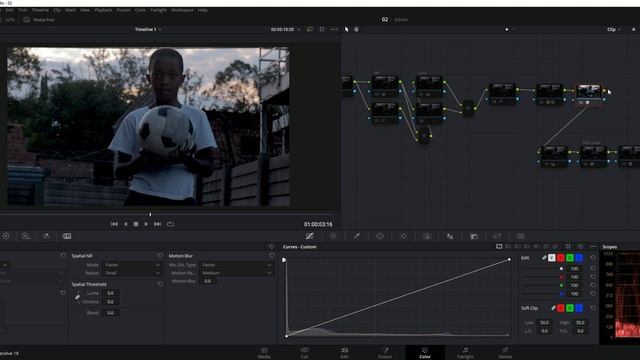Screen dimensions: 640x360
Task: Toggle Soft Clip green channel
Action: point(570,308)
